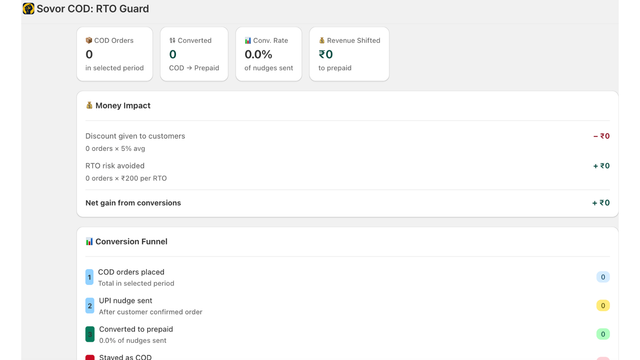Click the Converted arrows icon
The height and width of the screenshot is (360, 640).
coord(172,40)
